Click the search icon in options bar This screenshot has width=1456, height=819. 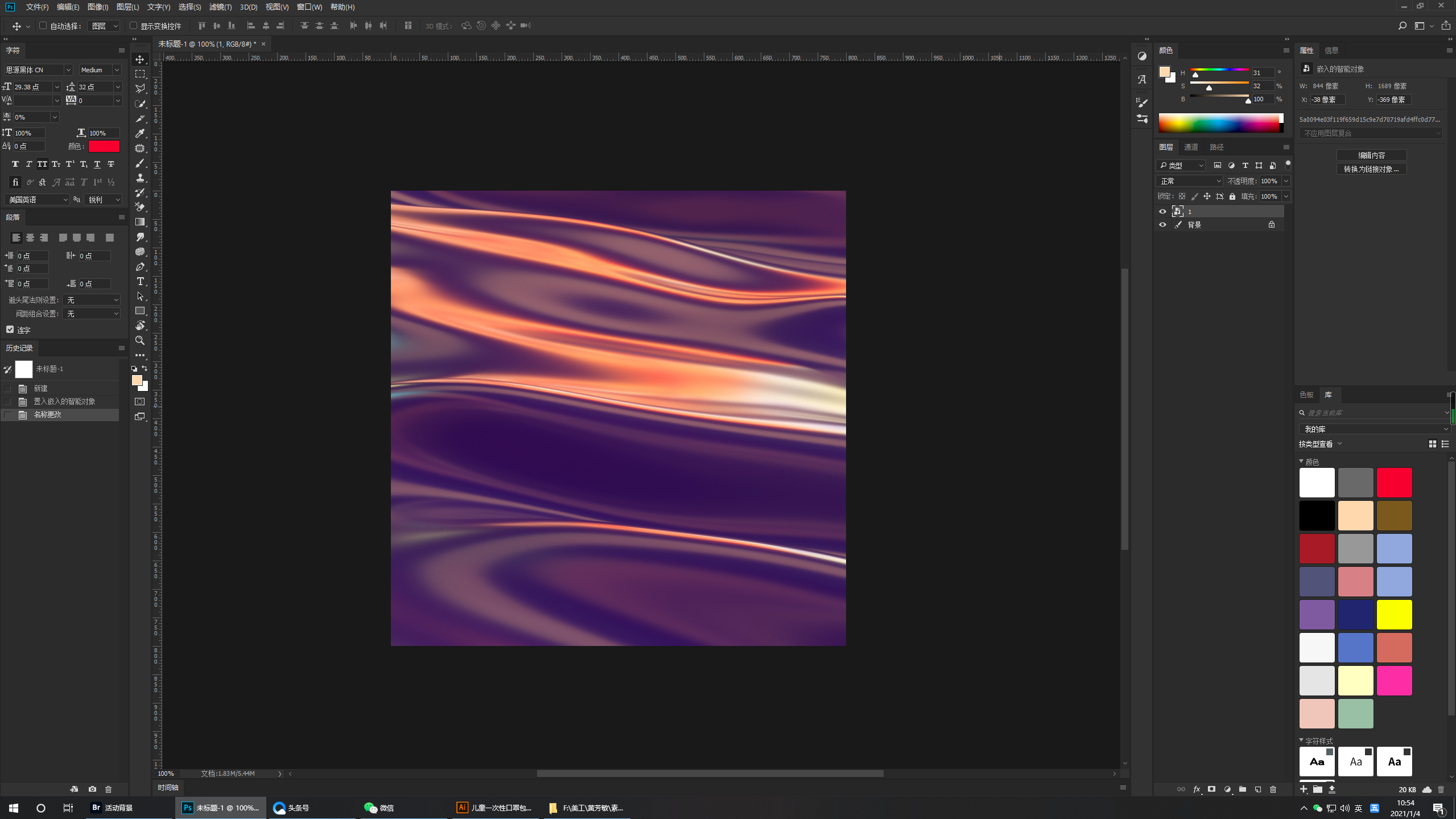click(1403, 26)
